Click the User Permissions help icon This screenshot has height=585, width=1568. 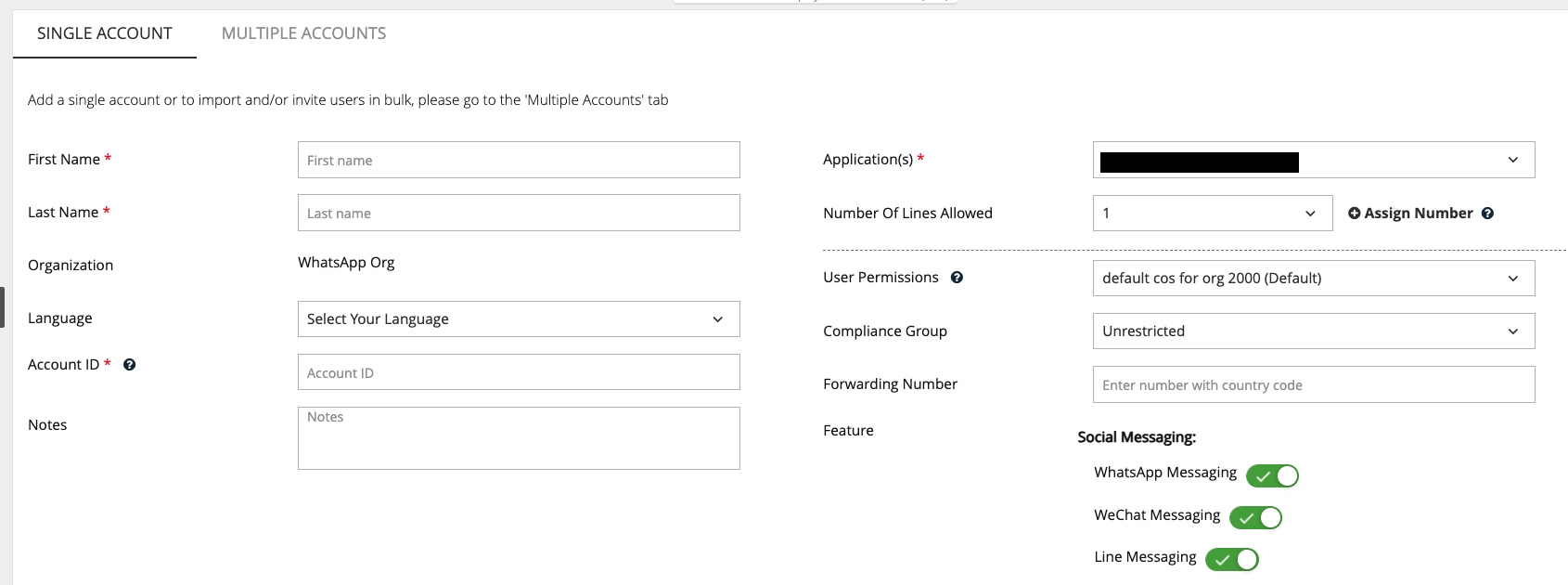point(957,278)
